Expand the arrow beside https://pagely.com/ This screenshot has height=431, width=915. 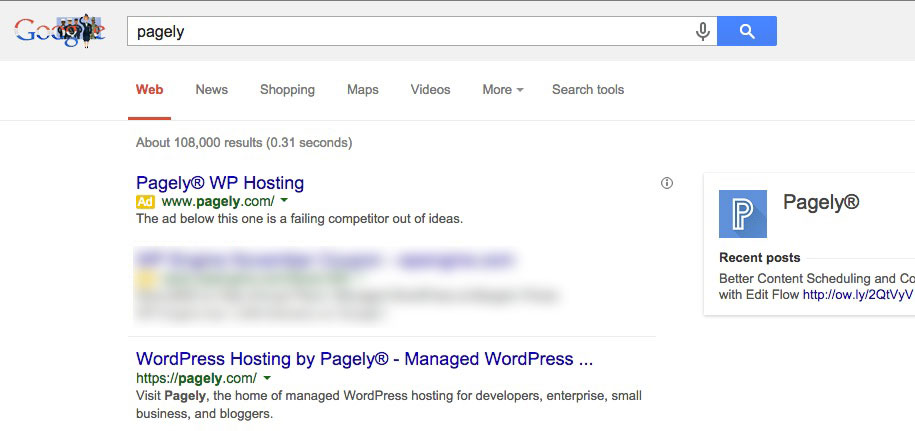point(267,378)
